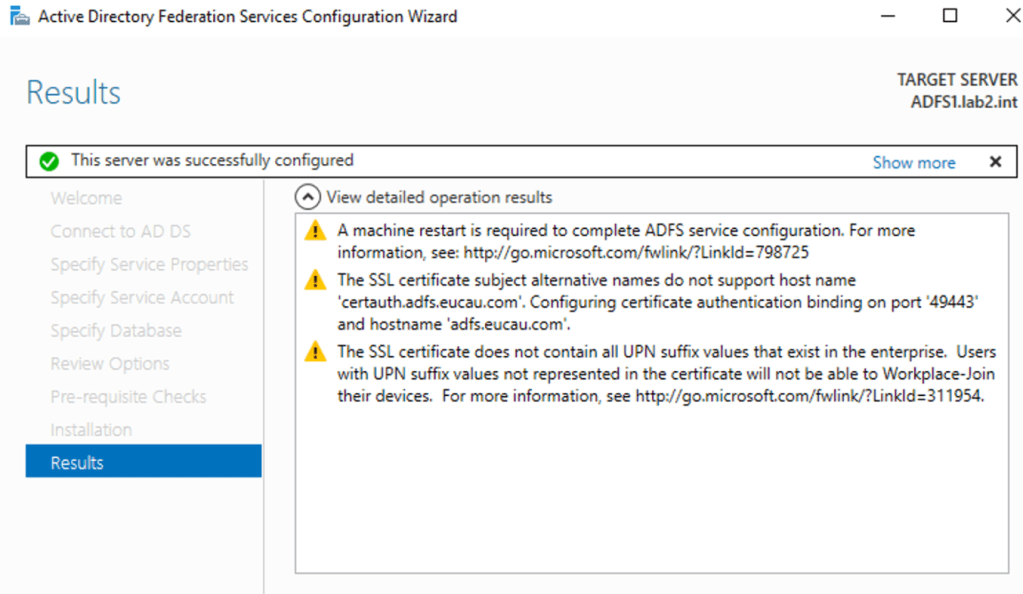Collapse View detailed operation results chevron
The width and height of the screenshot is (1023, 594).
point(308,198)
